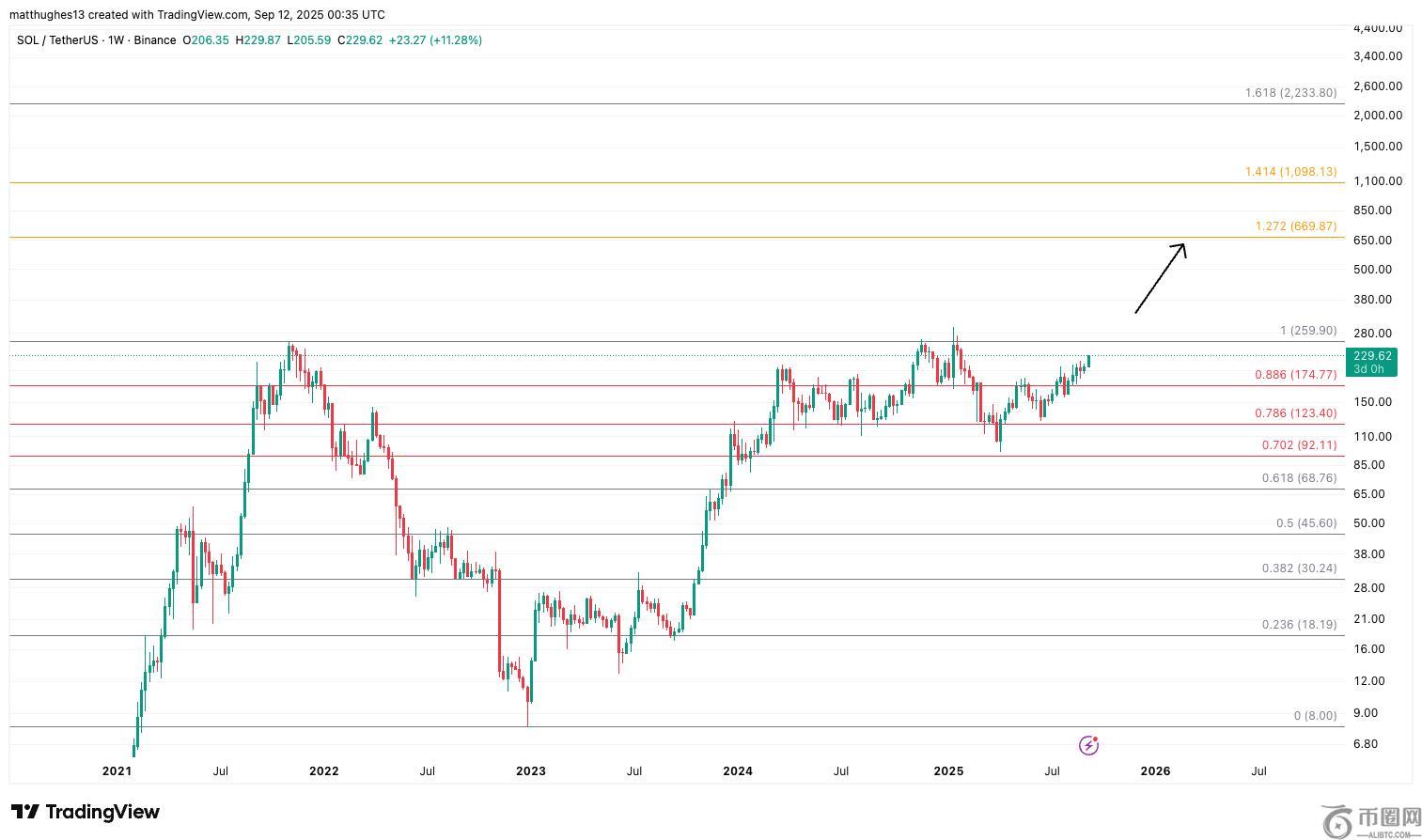Viewport: 1422px width, 840px height.
Task: Click the 2023 label on time axis
Action: click(530, 771)
